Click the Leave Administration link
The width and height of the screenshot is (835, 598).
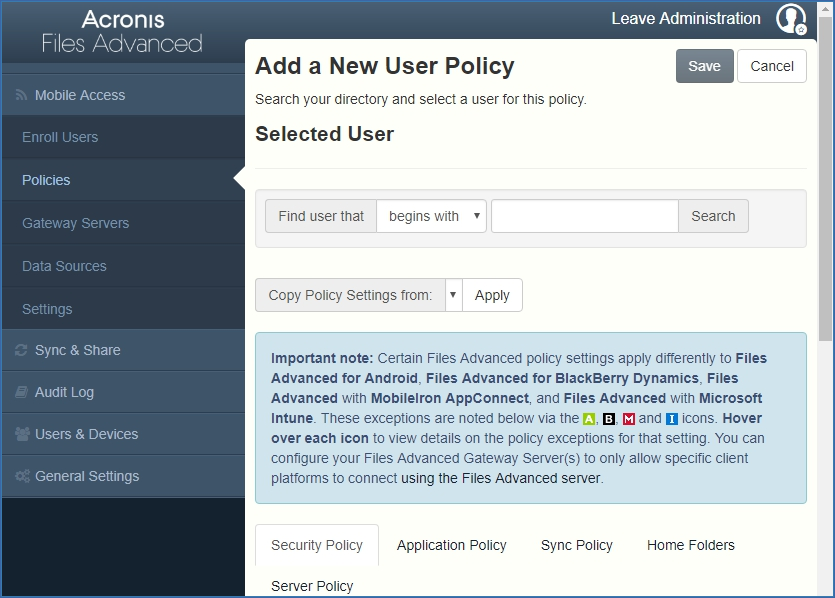click(x=686, y=19)
